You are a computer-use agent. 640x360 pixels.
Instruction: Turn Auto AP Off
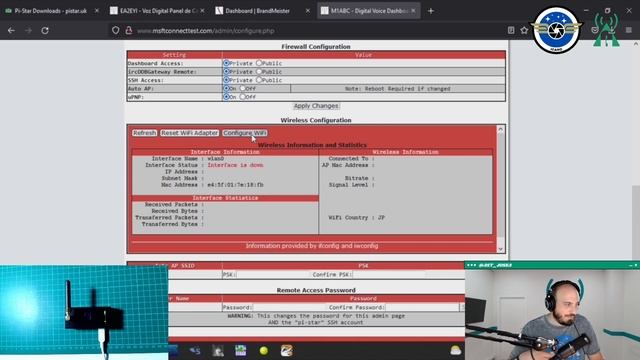click(242, 88)
